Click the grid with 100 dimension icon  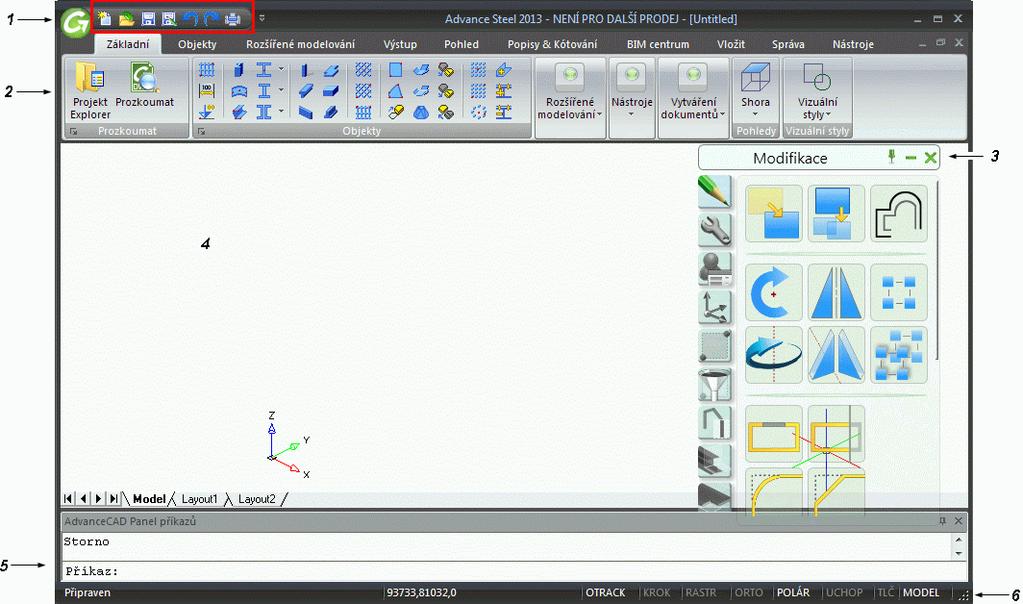207,91
